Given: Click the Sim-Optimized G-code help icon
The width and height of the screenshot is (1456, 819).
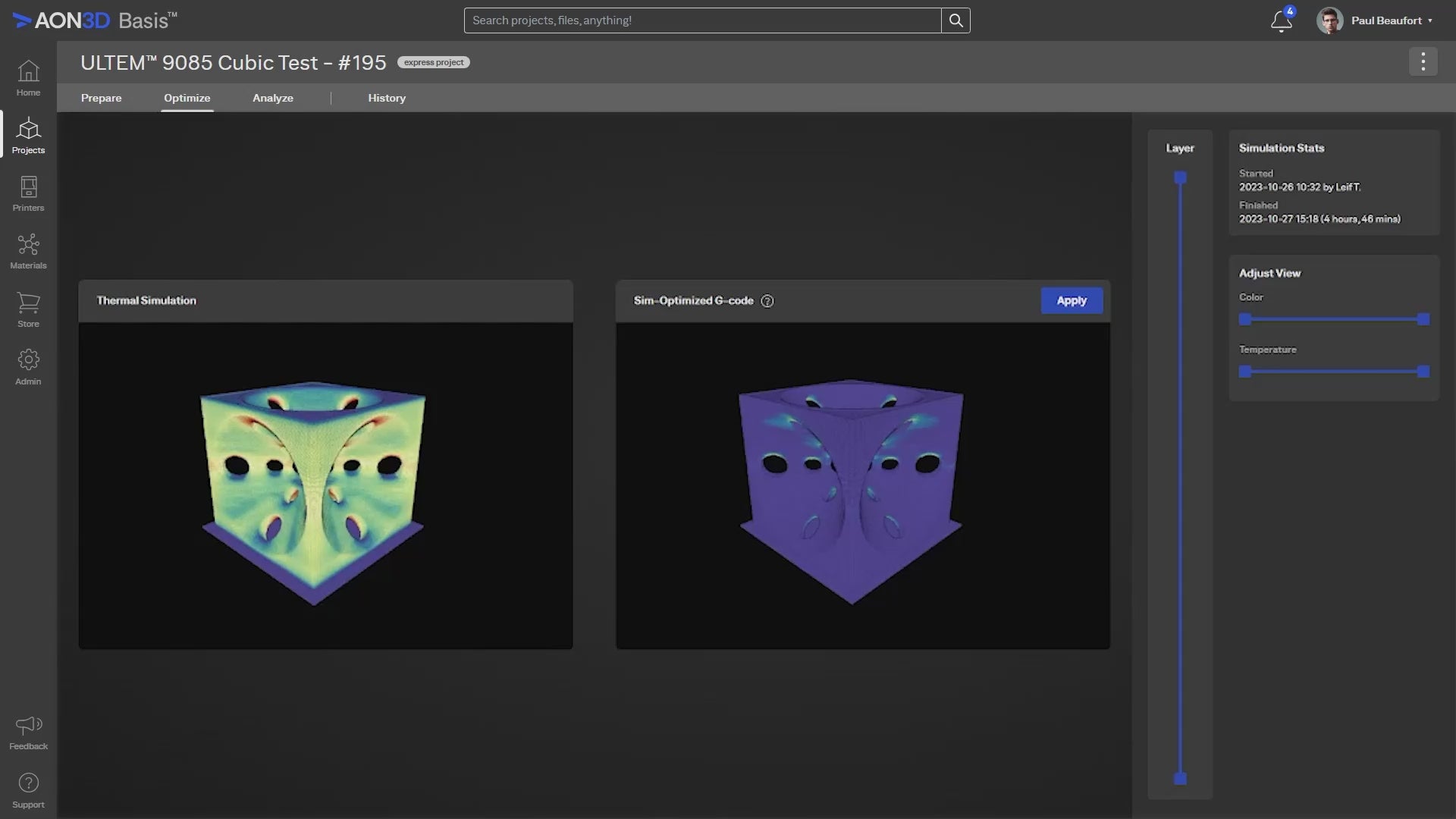Looking at the screenshot, I should [x=767, y=301].
